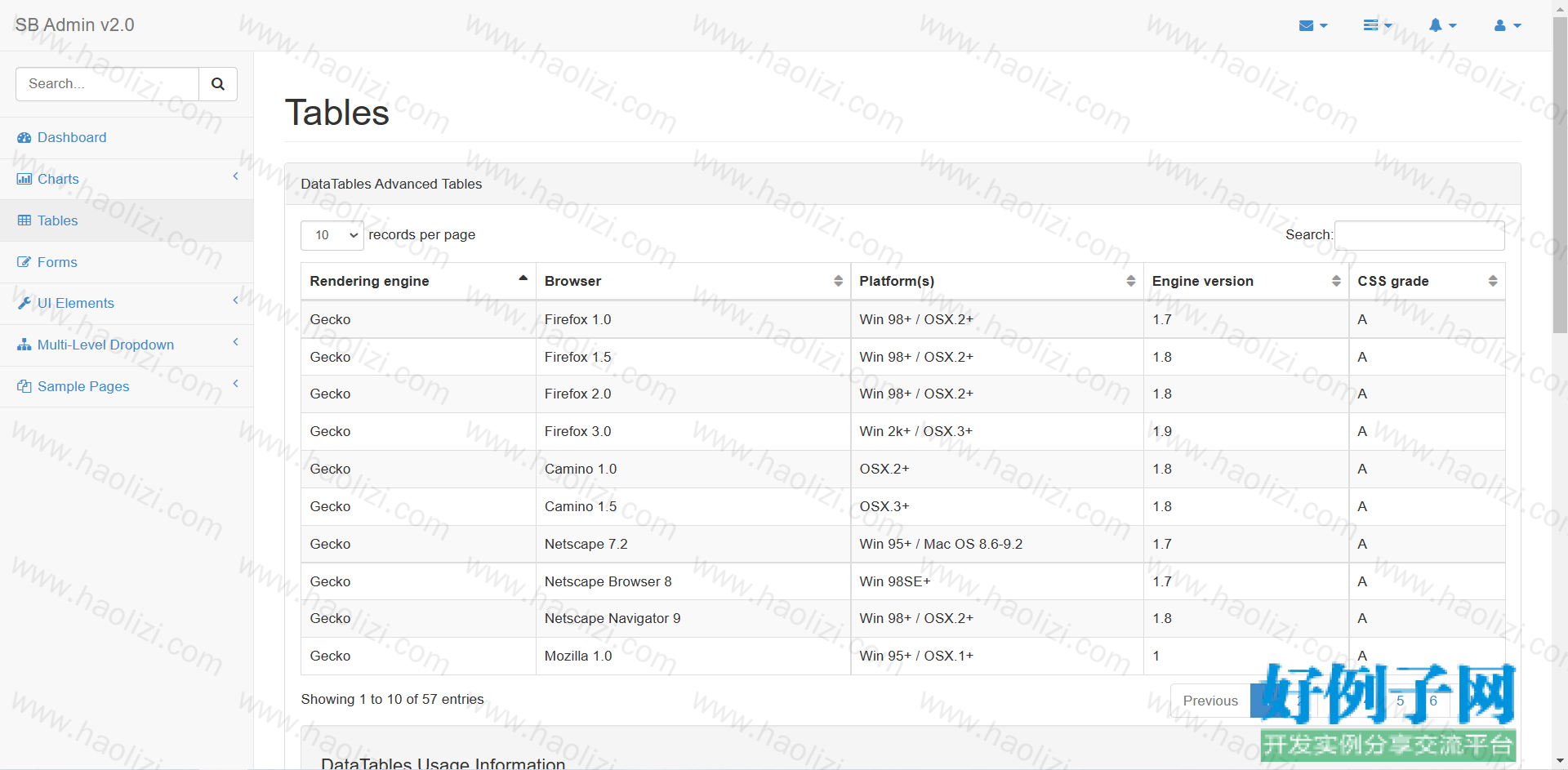Click the Engine version column header
The width and height of the screenshot is (1568, 770).
click(1246, 281)
